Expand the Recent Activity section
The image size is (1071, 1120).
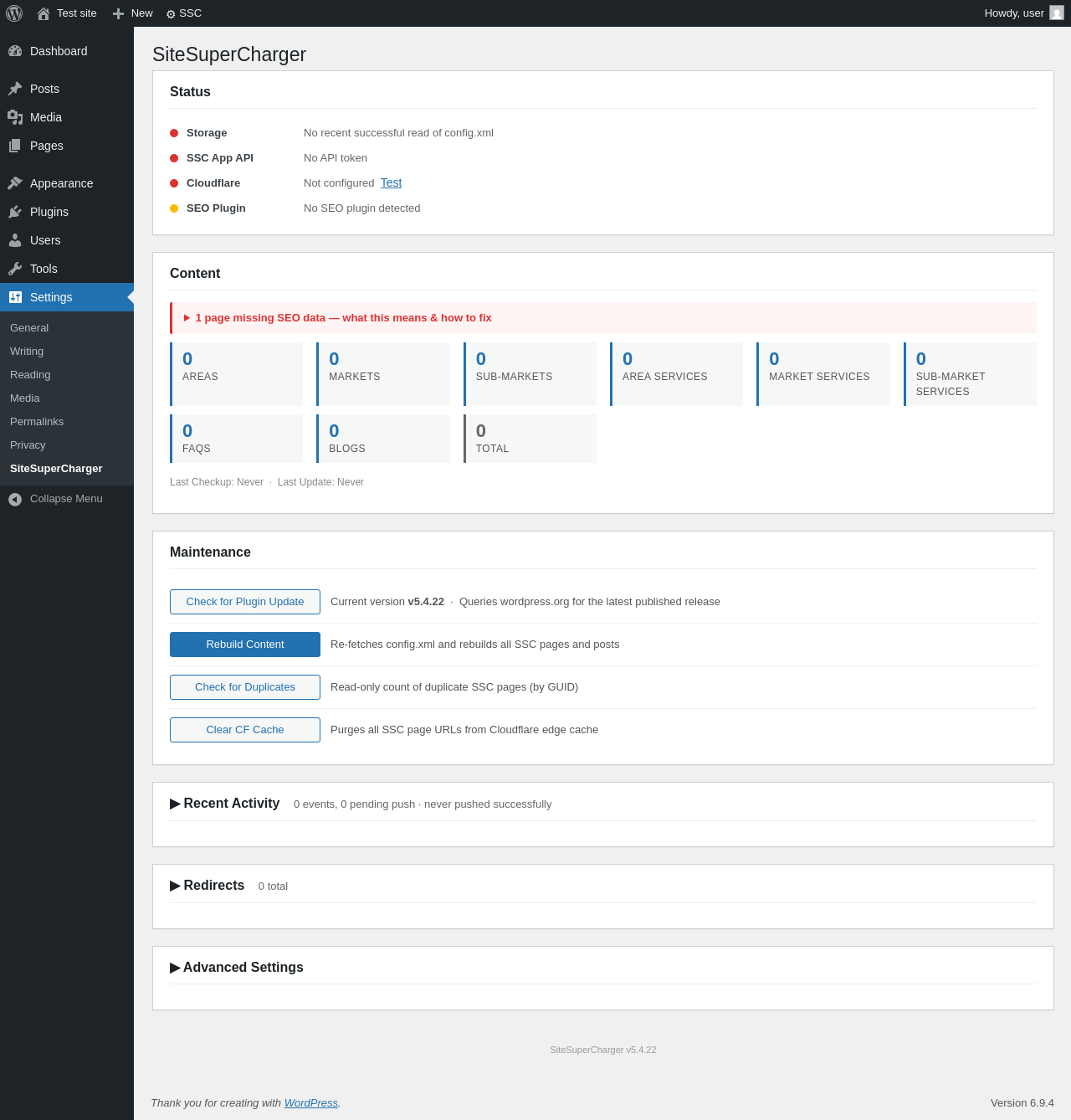pyautogui.click(x=225, y=804)
